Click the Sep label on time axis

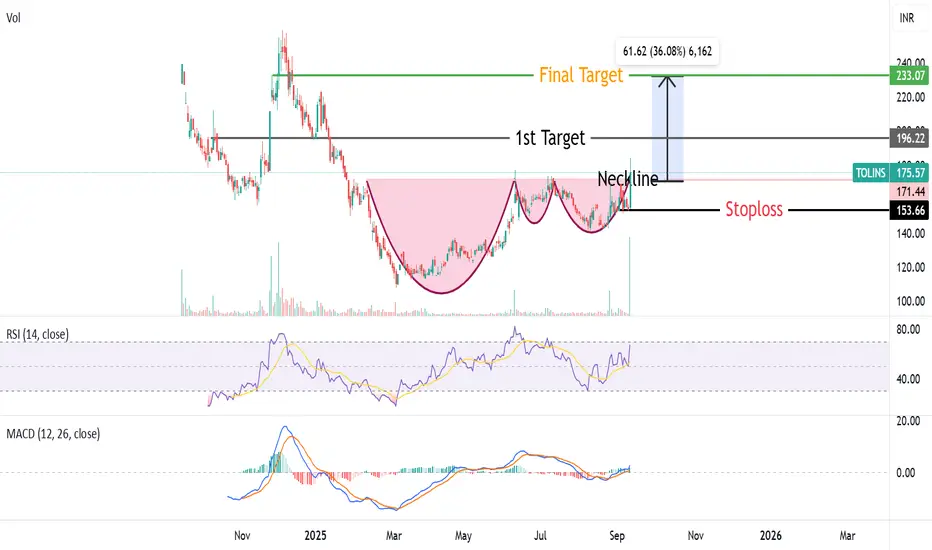(x=617, y=535)
